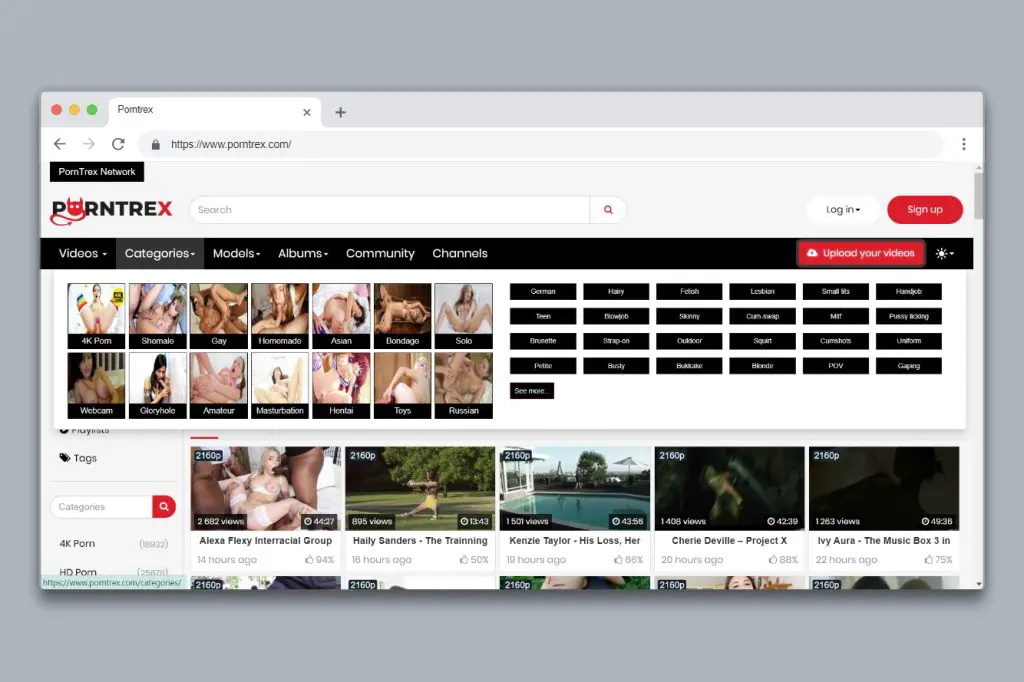
Task: Open the browser's three-dot menu
Action: click(963, 144)
